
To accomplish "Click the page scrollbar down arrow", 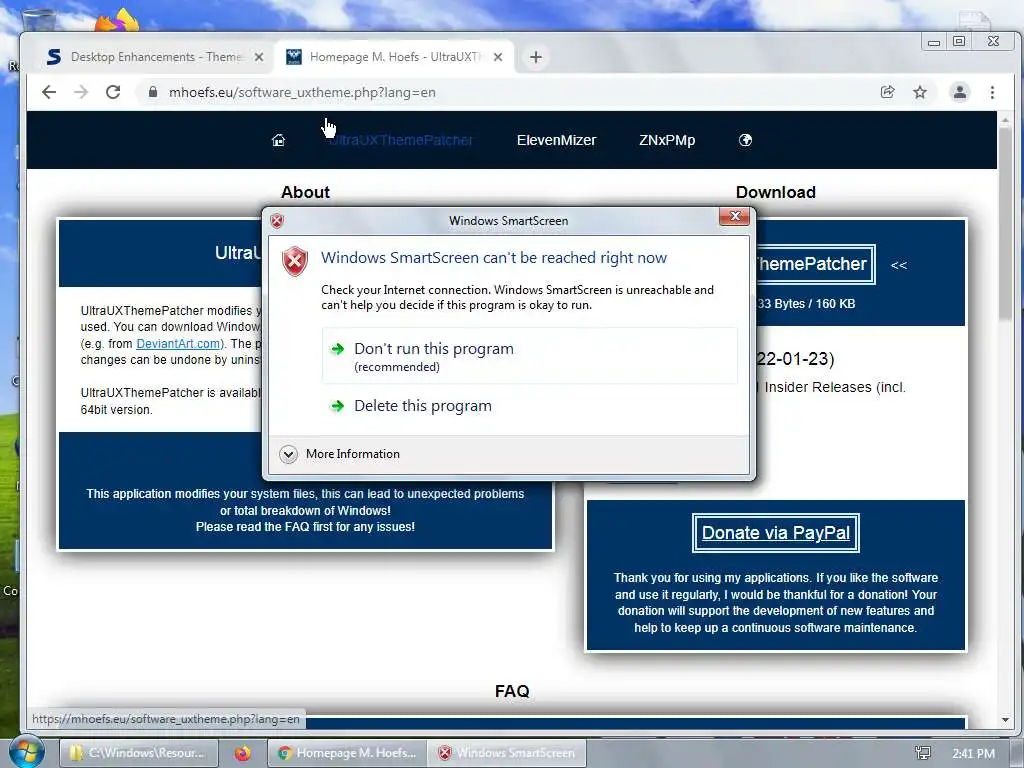I will [x=1006, y=720].
